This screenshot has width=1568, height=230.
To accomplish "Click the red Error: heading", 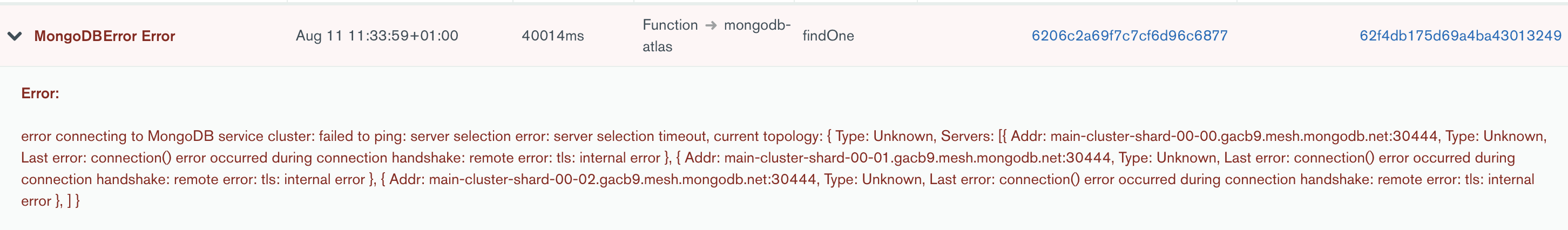I will (x=40, y=93).
